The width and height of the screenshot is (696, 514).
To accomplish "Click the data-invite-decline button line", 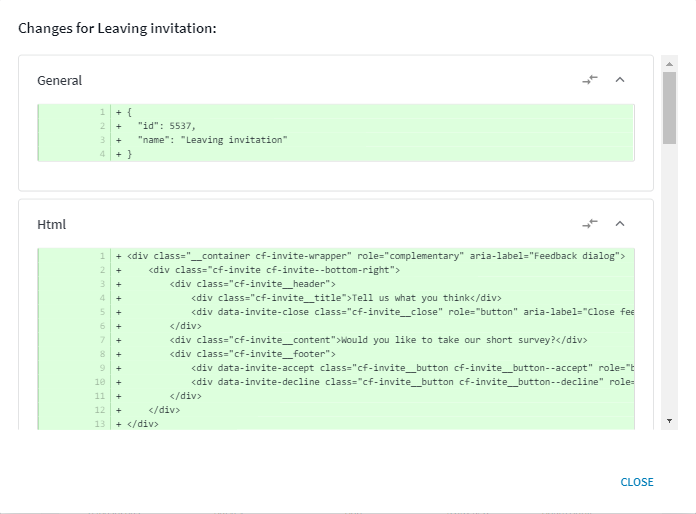I will coord(336,382).
